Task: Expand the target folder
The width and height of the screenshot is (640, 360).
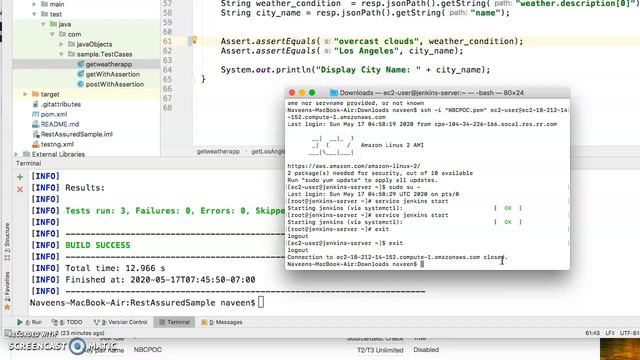Action: [x=25, y=94]
